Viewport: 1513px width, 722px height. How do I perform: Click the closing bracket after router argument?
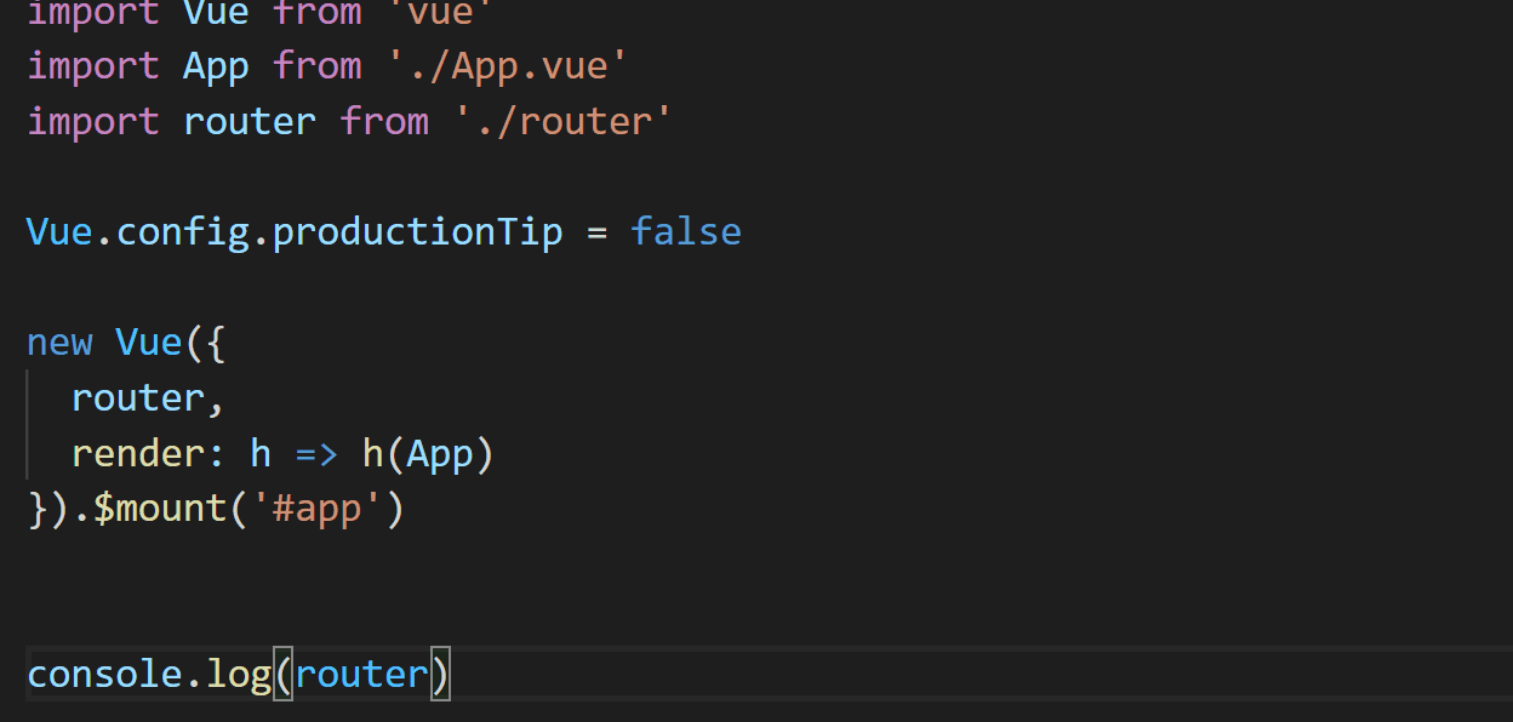pyautogui.click(x=440, y=675)
